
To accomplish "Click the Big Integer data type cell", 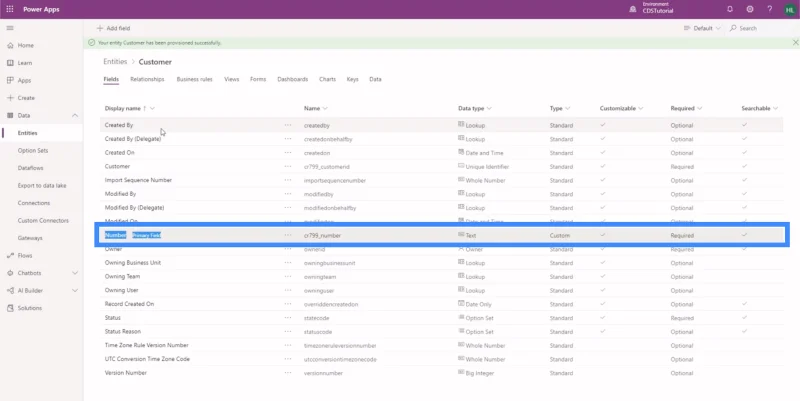I will (476, 373).
